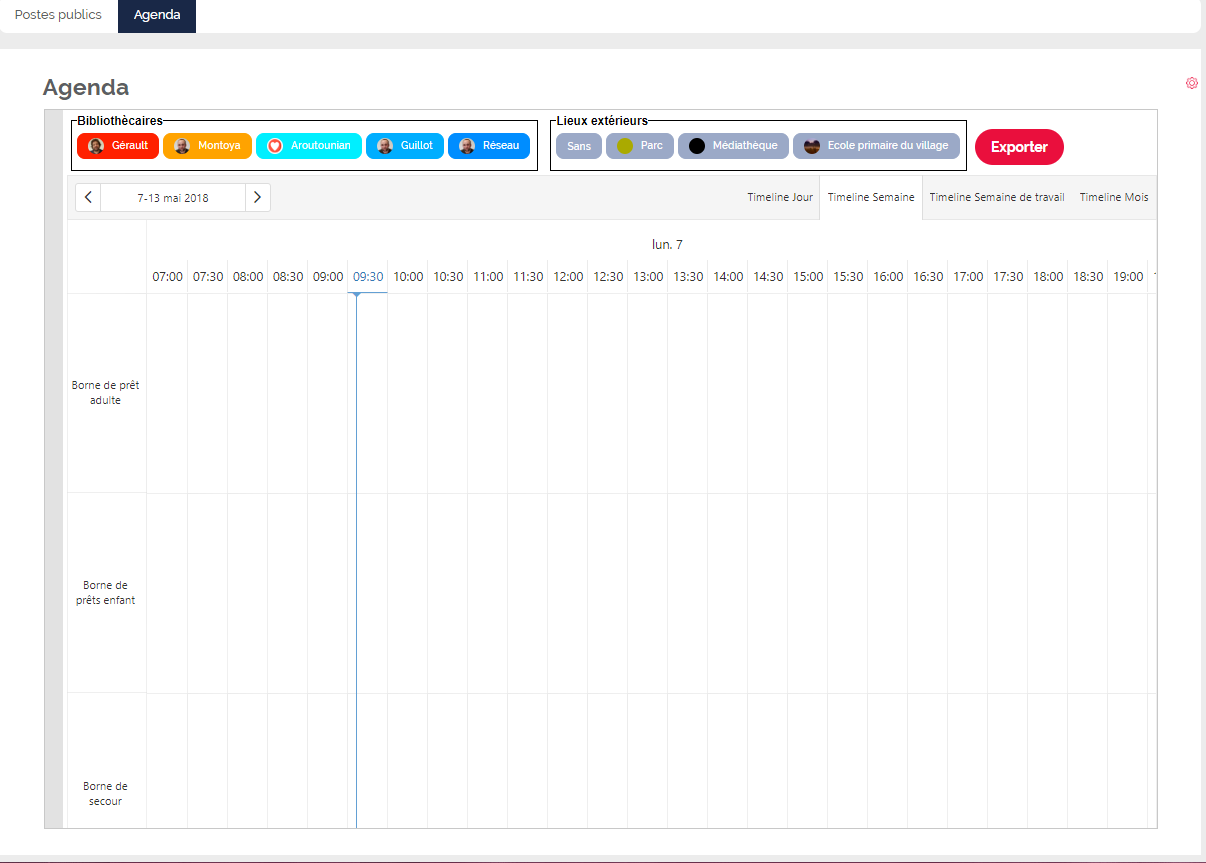The image size is (1206, 863).
Task: Select the Borne de prêt adulte row
Action: coord(106,393)
